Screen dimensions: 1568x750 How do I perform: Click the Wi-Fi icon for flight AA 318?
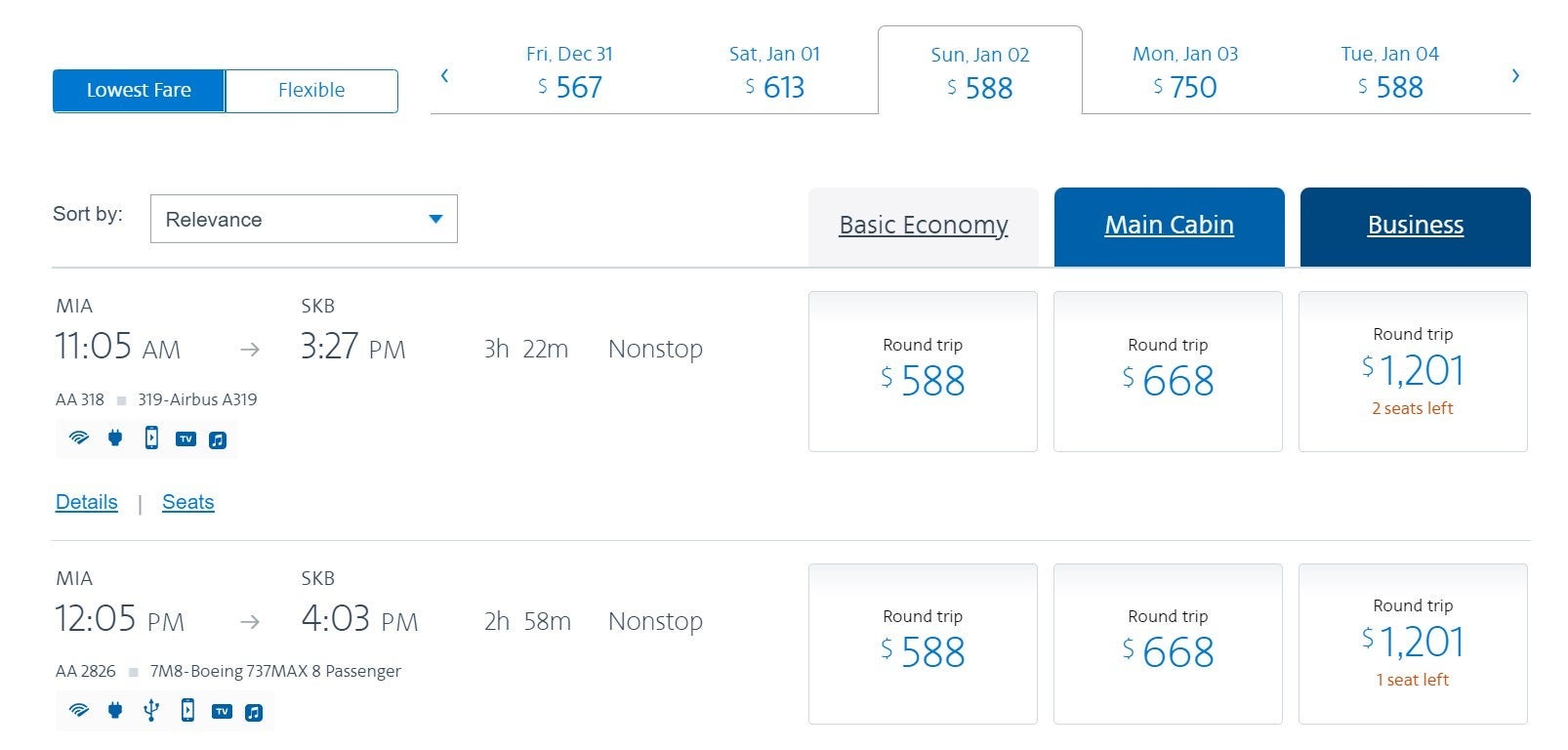[79, 438]
